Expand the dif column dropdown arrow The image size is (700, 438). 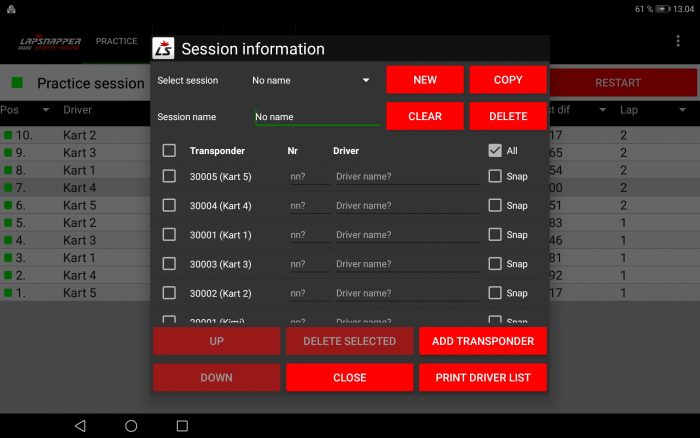coord(602,110)
